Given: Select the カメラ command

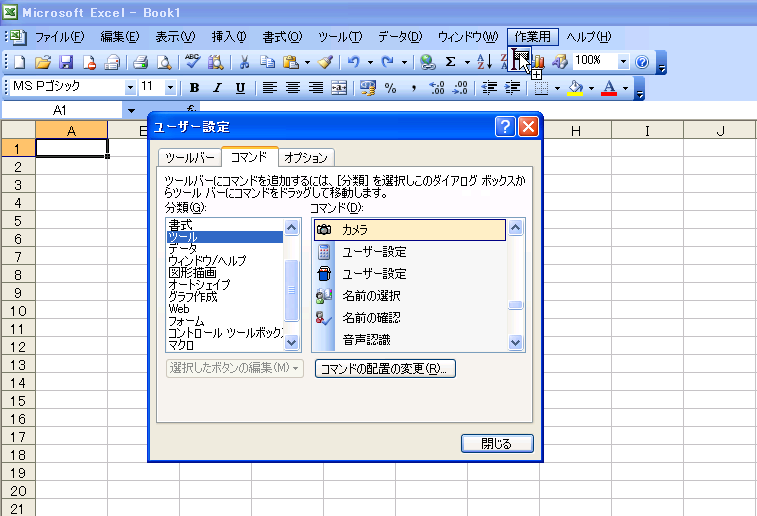Looking at the screenshot, I should pyautogui.click(x=409, y=230).
